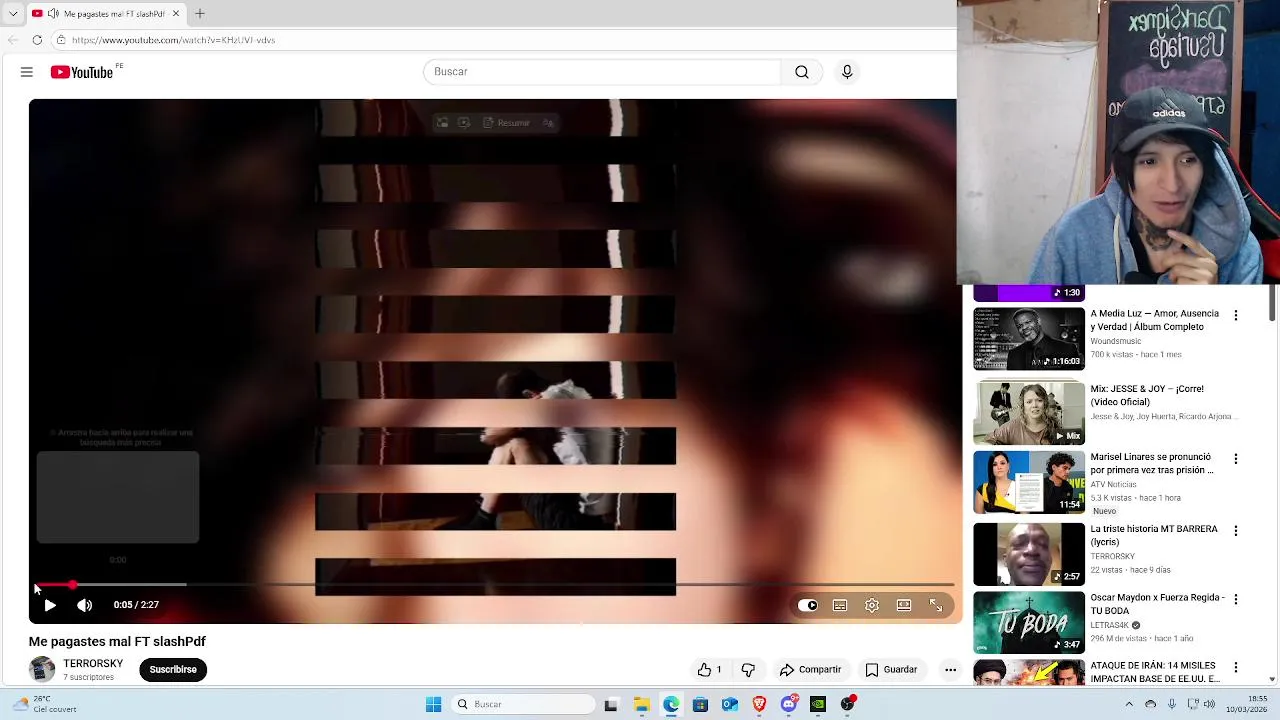Screen dimensions: 1280x720
Task: Save the video with Guardar
Action: 891,670
